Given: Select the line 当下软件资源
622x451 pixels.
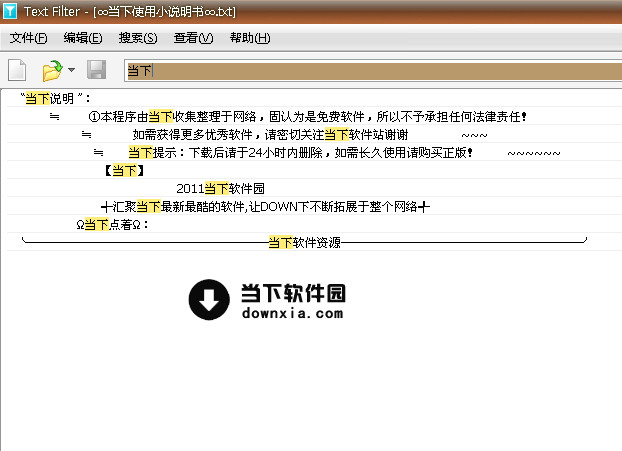Looking at the screenshot, I should pos(315,242).
